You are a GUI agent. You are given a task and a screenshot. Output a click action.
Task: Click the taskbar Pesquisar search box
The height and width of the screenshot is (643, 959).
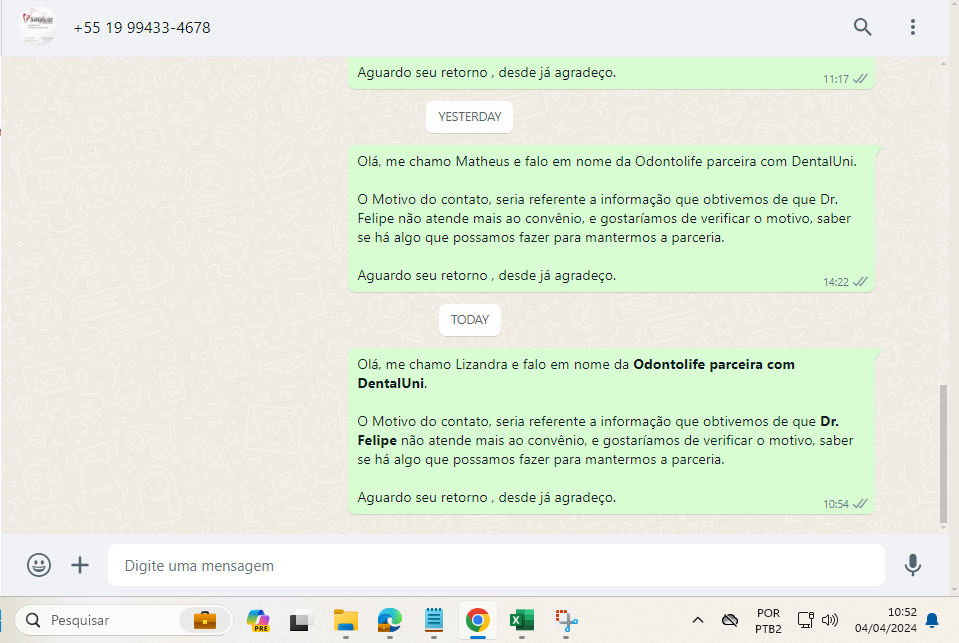(x=124, y=620)
